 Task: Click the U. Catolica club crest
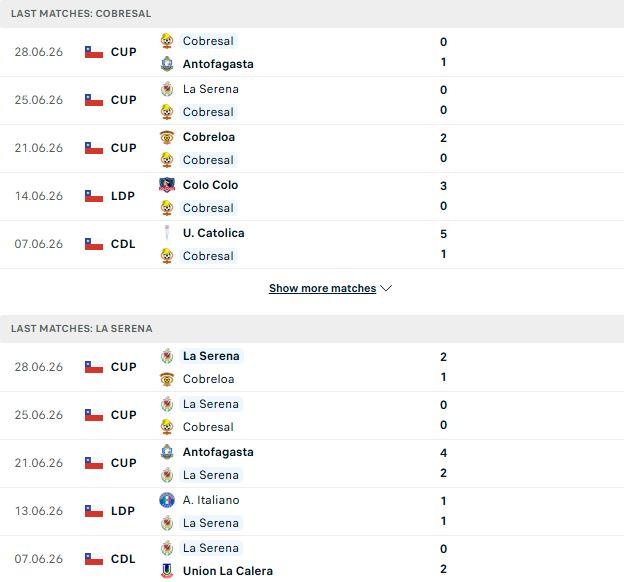[x=167, y=233]
